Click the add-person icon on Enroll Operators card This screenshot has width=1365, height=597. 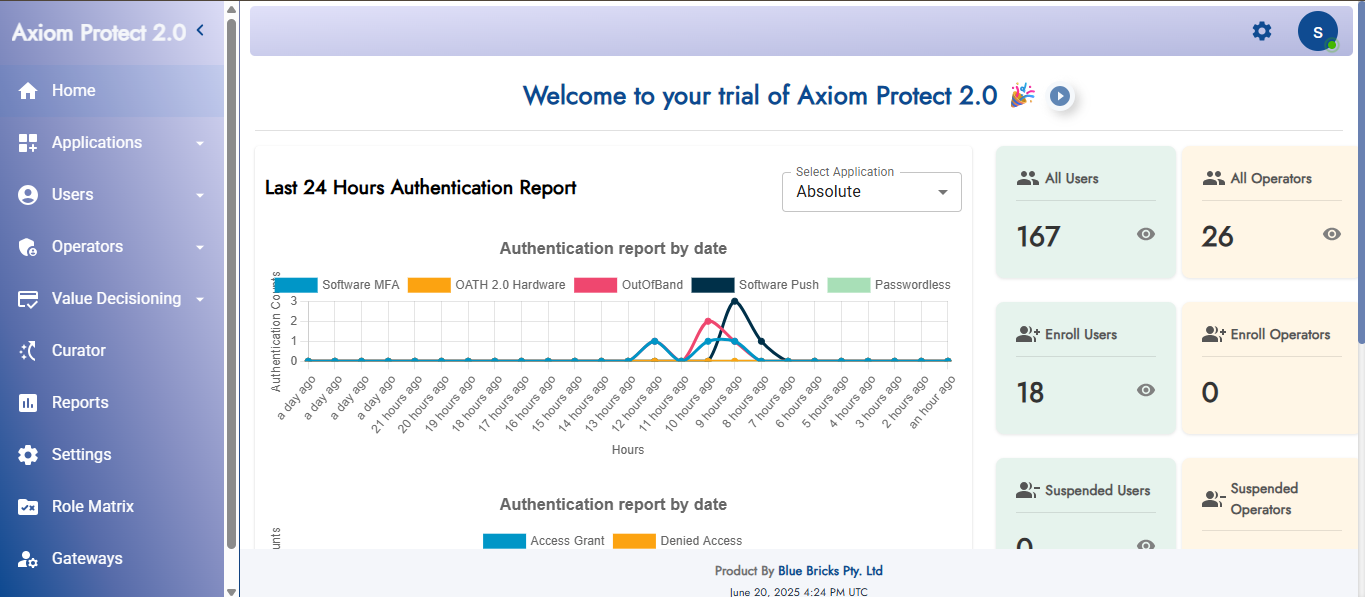1214,335
